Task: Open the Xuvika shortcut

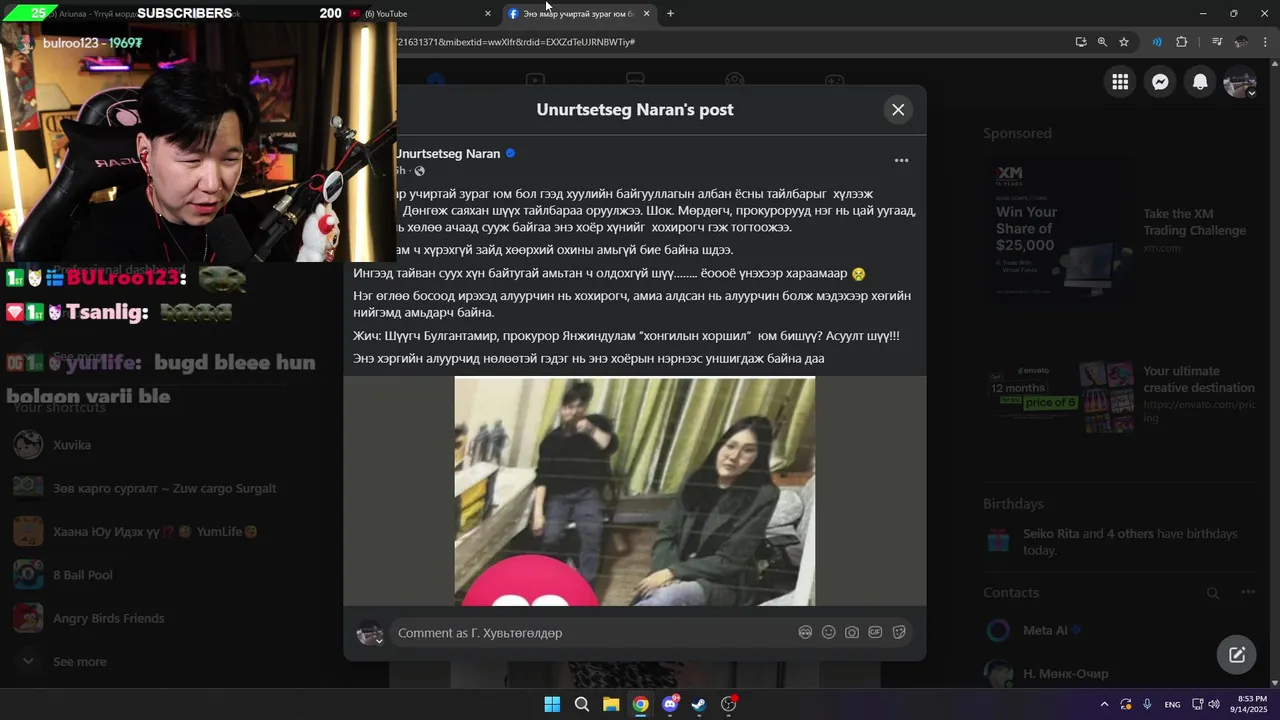Action: (72, 445)
